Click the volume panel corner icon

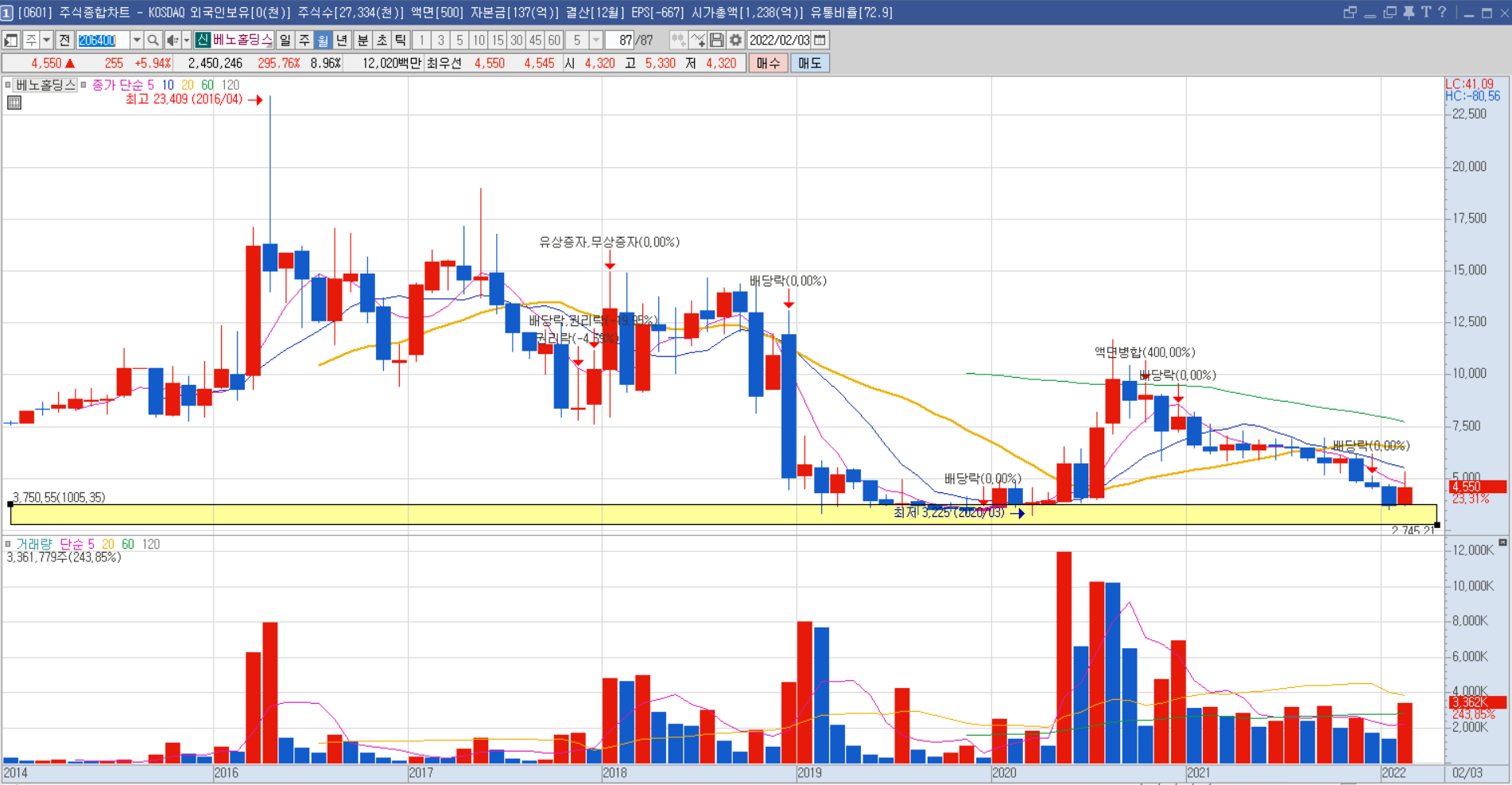(1502, 542)
